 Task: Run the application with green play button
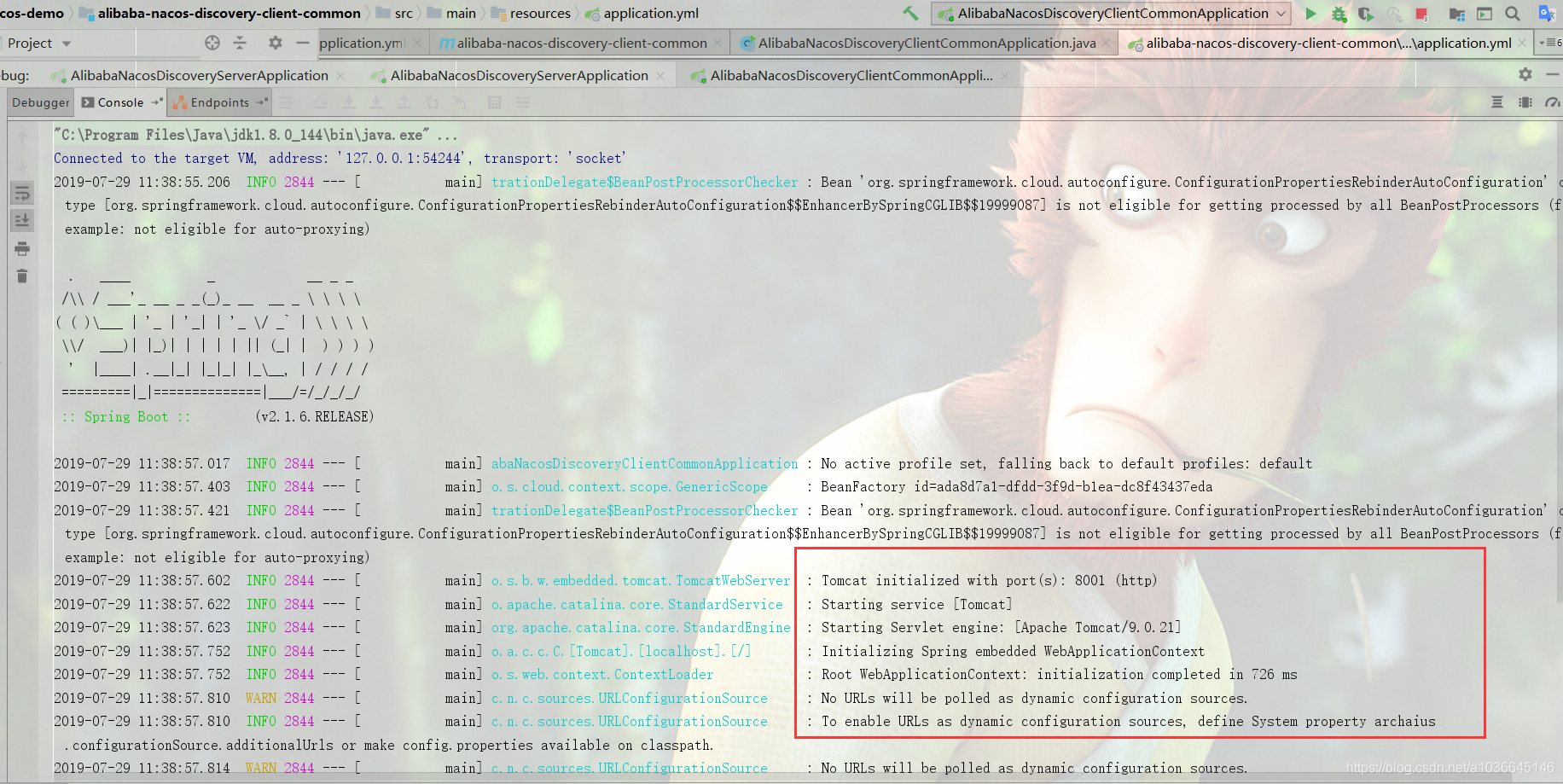(1310, 14)
